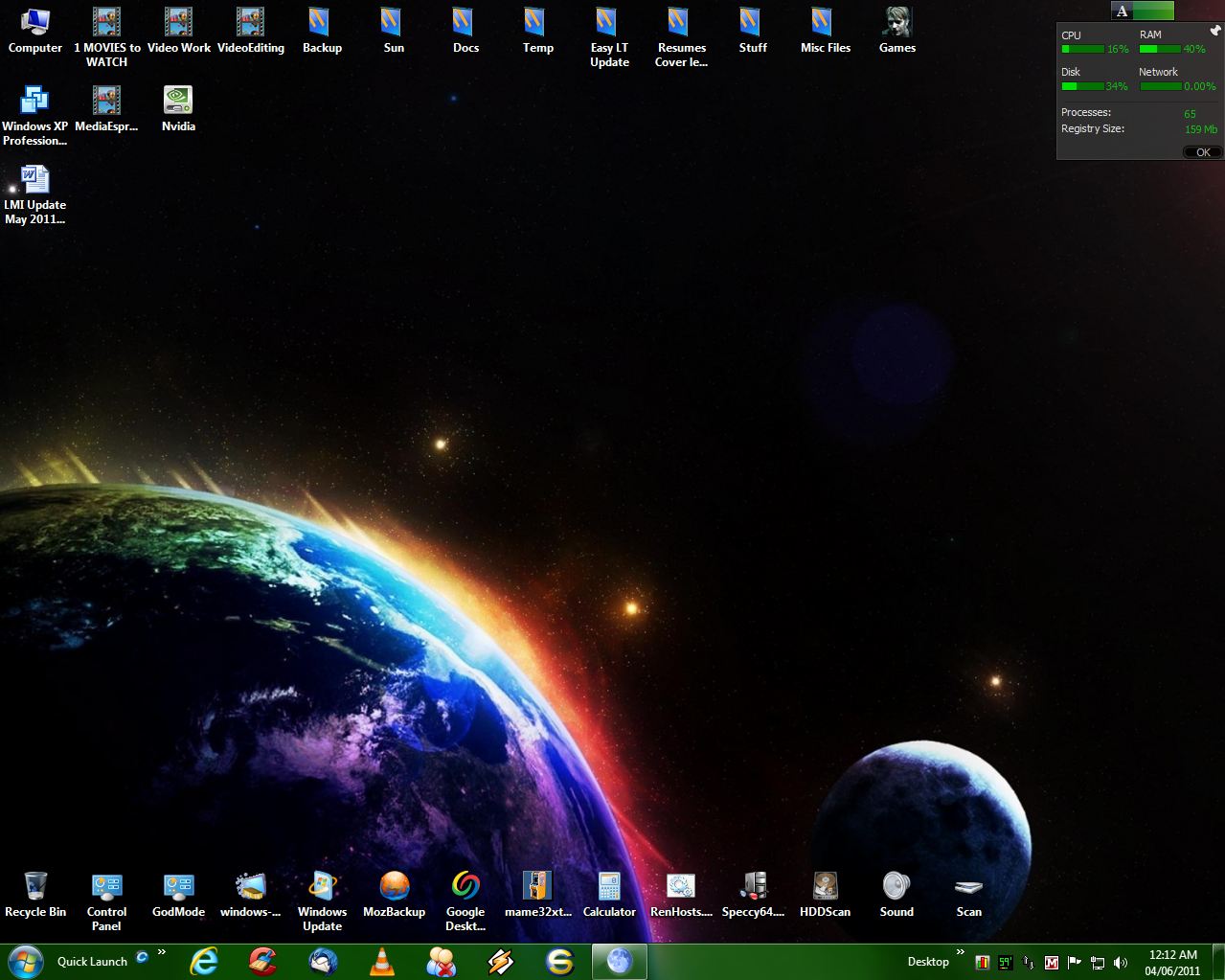Screen dimensions: 1225x980
Task: Open the clock showing 12:12 AM
Action: coord(1173,963)
